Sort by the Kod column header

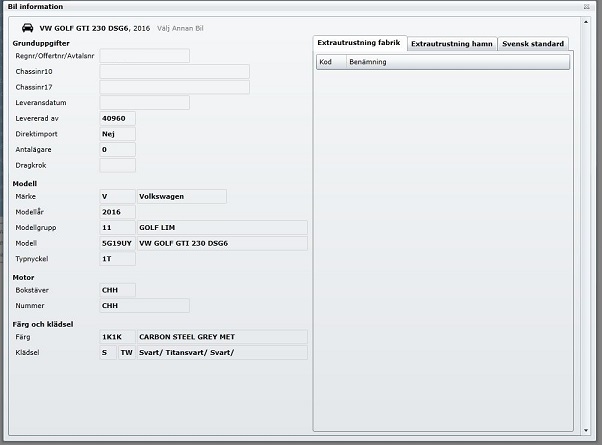(329, 62)
